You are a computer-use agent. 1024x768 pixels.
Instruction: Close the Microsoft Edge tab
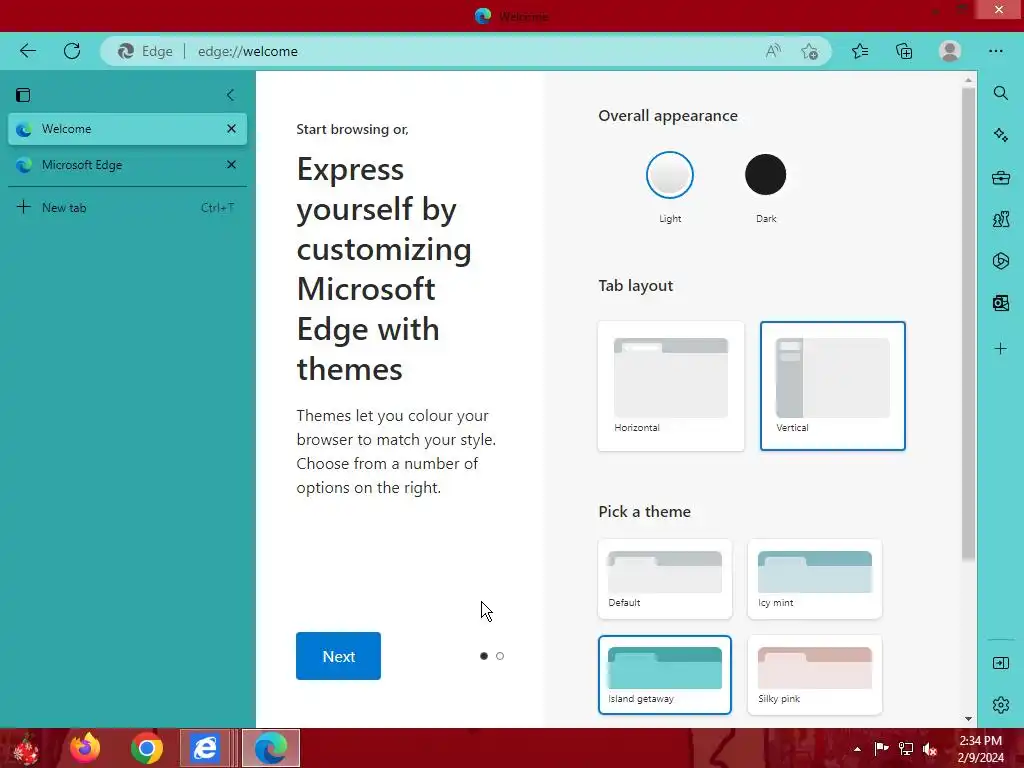point(231,165)
